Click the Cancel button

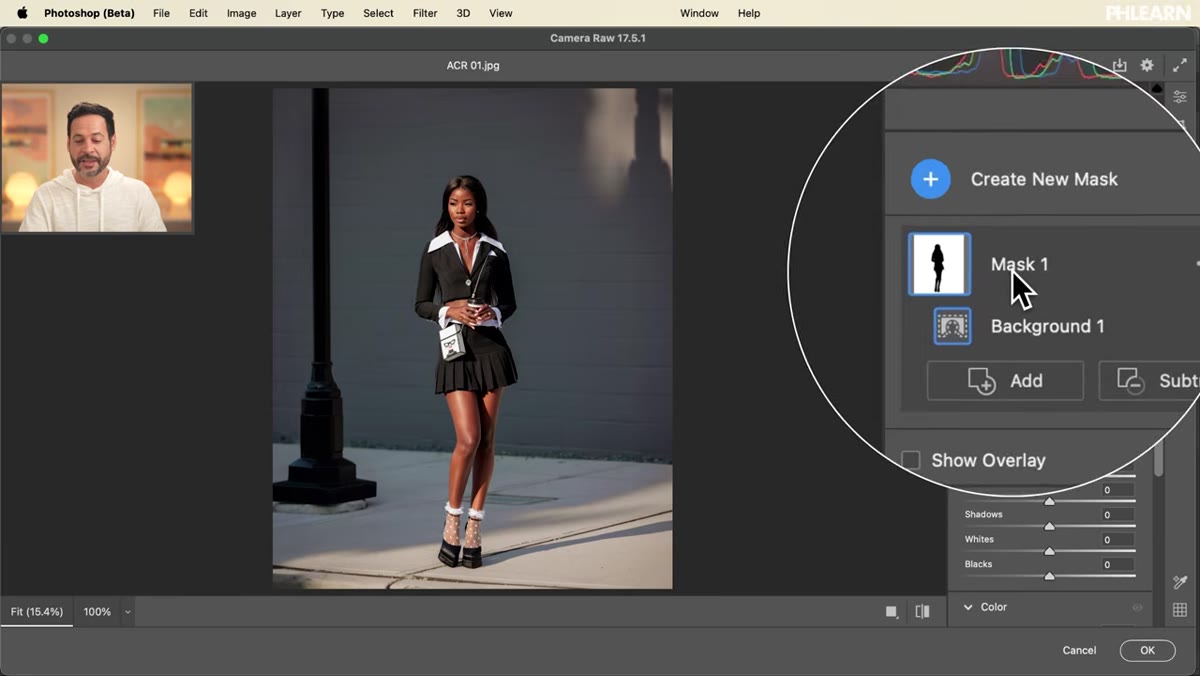1079,650
